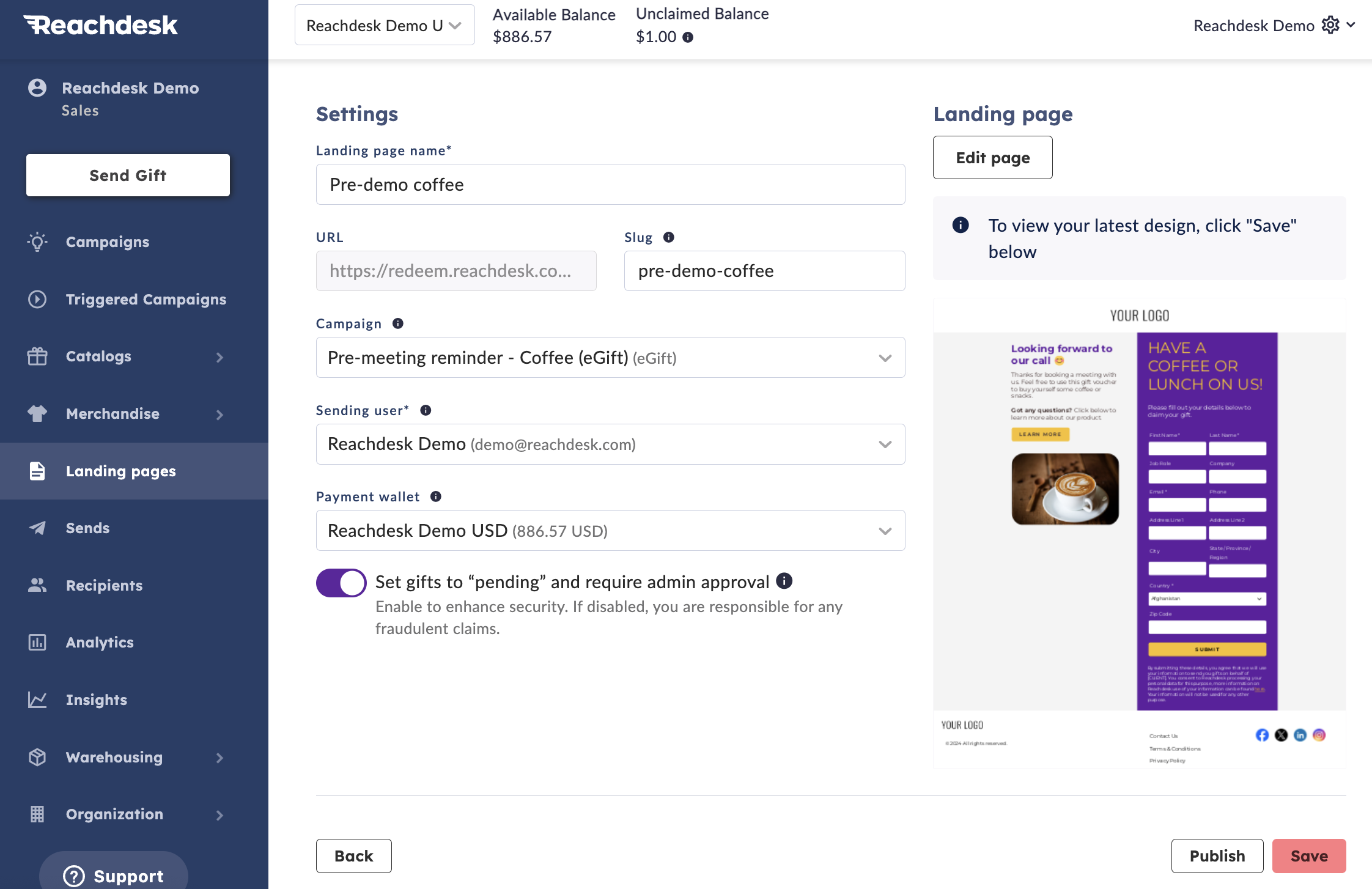Click the Recipients people icon
This screenshot has width=1372, height=889.
coord(37,585)
